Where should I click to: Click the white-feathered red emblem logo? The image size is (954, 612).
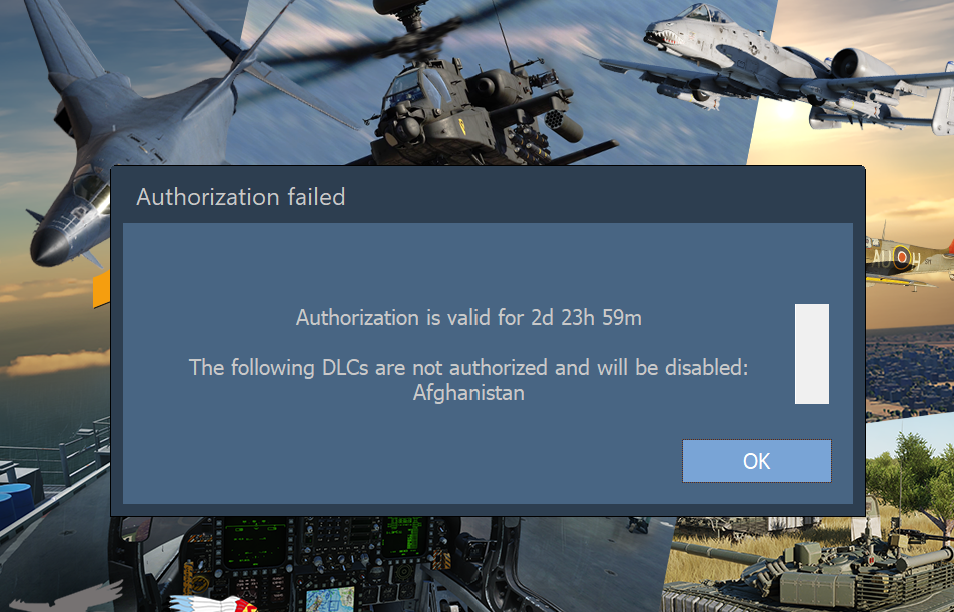click(x=213, y=603)
